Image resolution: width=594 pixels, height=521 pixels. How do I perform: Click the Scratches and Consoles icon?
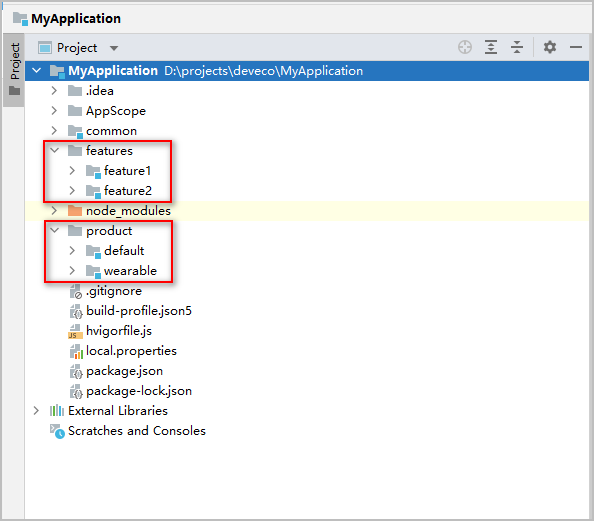coord(57,431)
